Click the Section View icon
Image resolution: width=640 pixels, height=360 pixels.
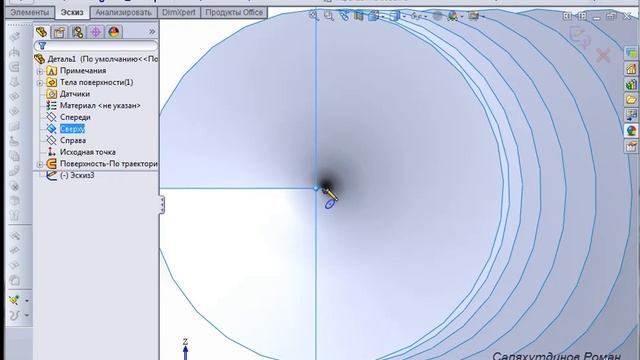coord(359,16)
